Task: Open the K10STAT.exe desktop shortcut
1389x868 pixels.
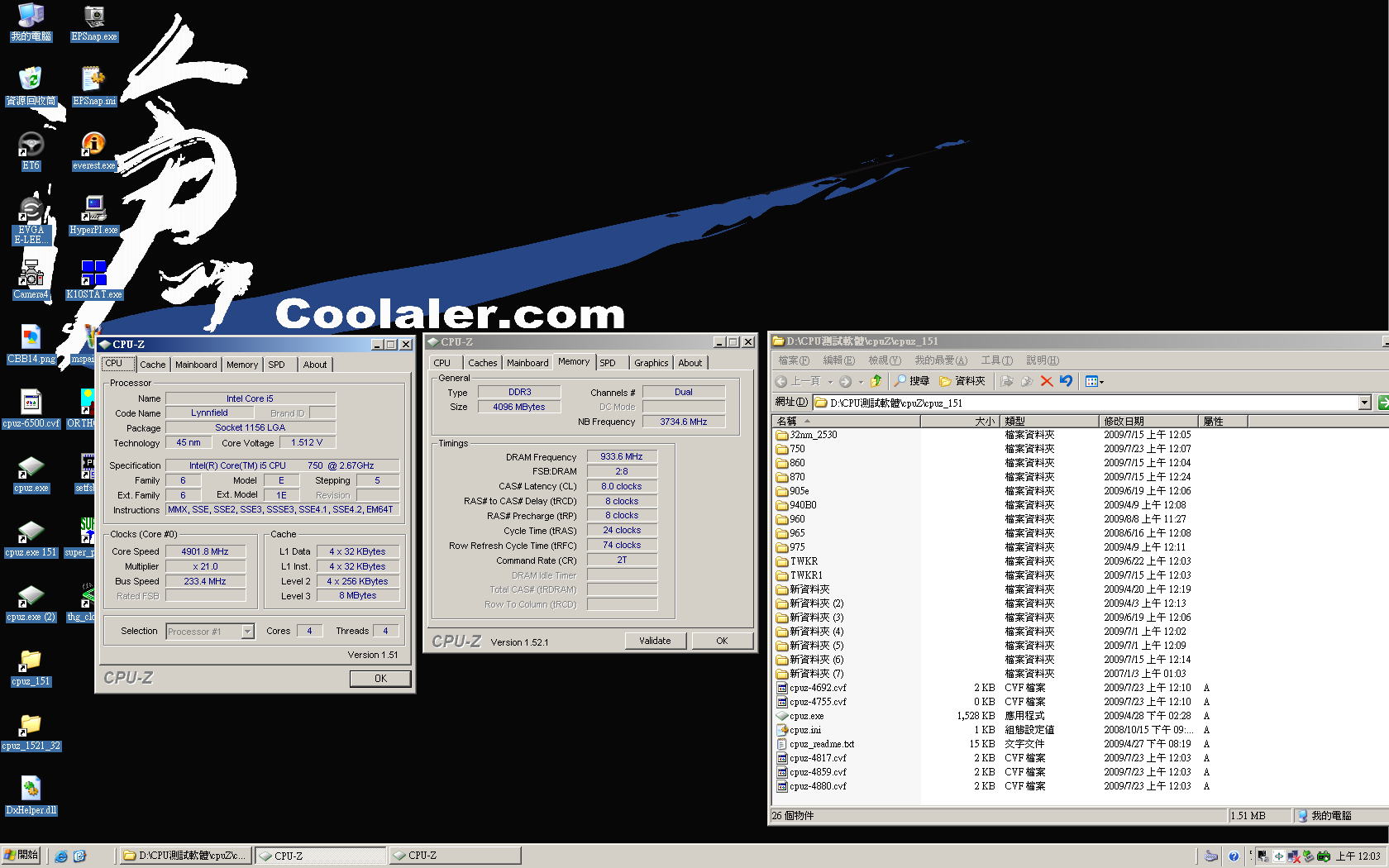Action: pyautogui.click(x=93, y=281)
